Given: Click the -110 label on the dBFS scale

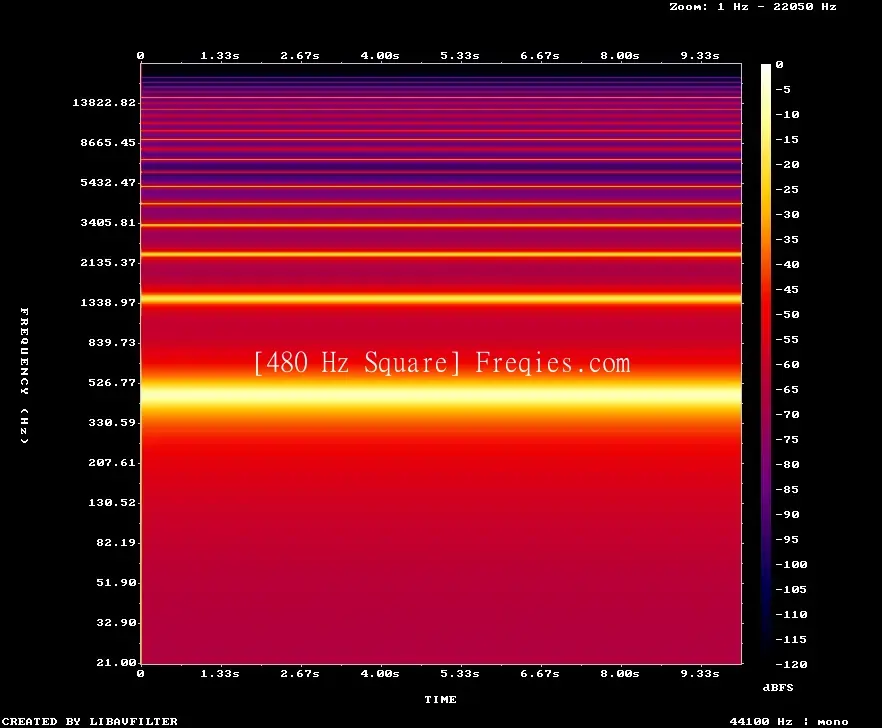Looking at the screenshot, I should [x=791, y=614].
